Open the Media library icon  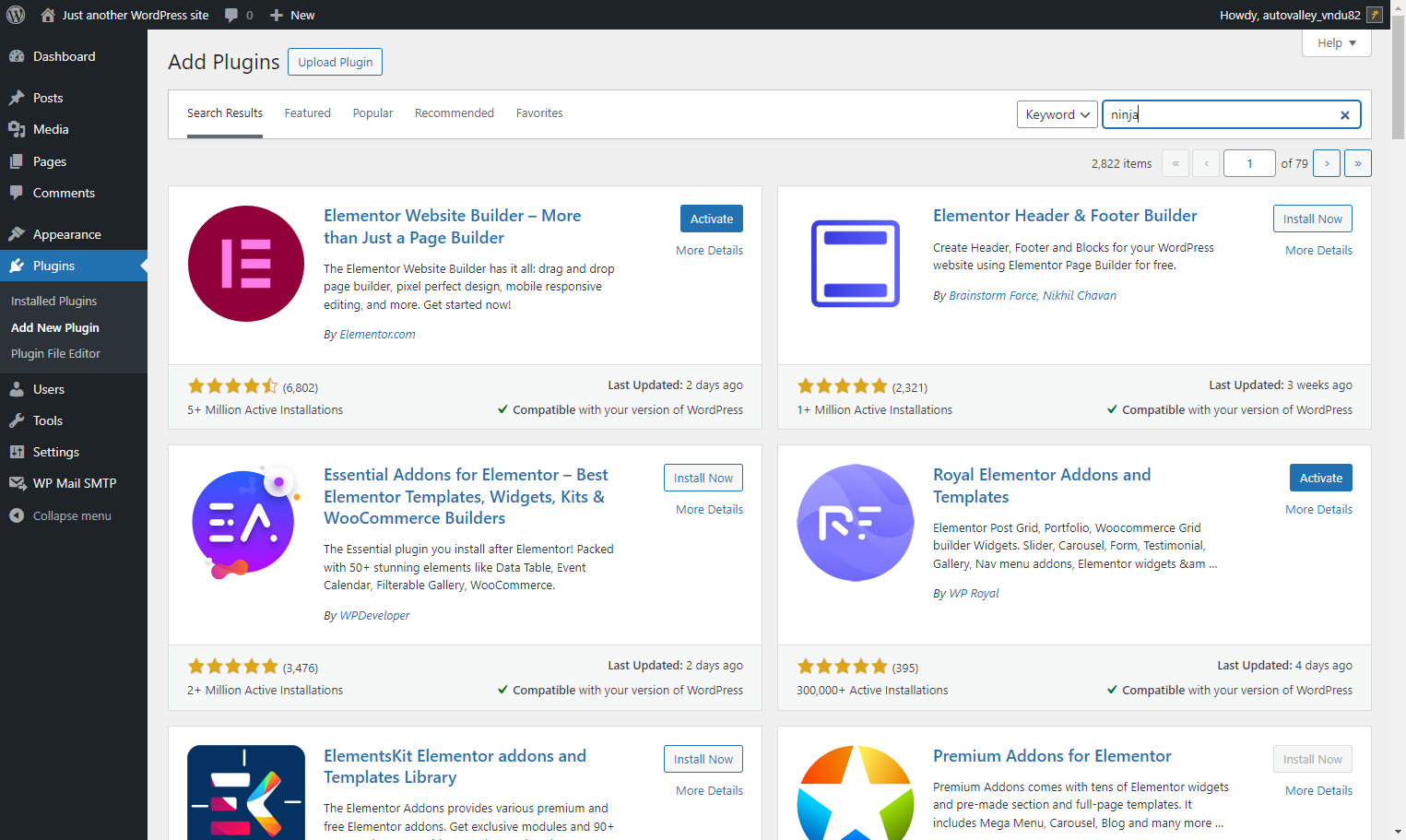(17, 129)
